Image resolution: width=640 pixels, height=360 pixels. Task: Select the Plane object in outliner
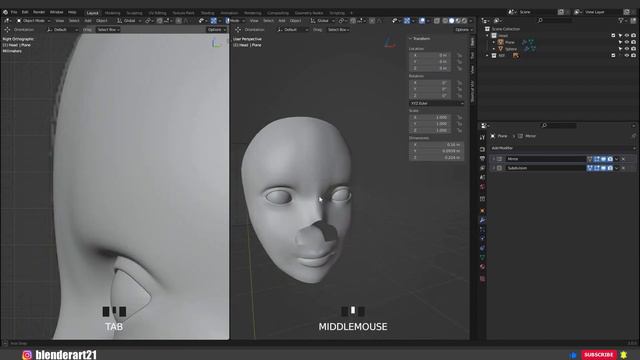pos(510,42)
